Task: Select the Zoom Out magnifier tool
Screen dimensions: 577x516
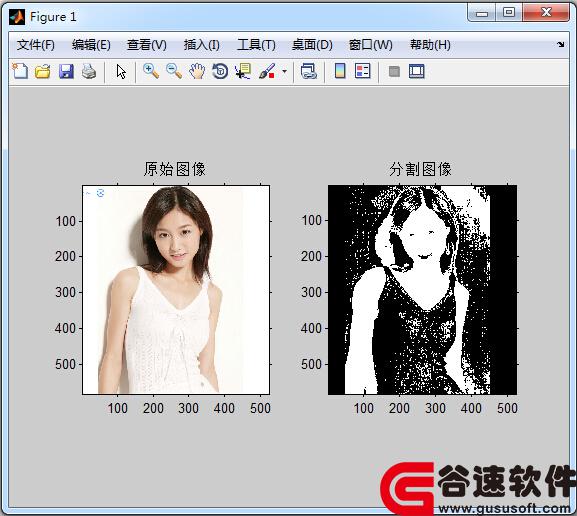Action: click(174, 71)
